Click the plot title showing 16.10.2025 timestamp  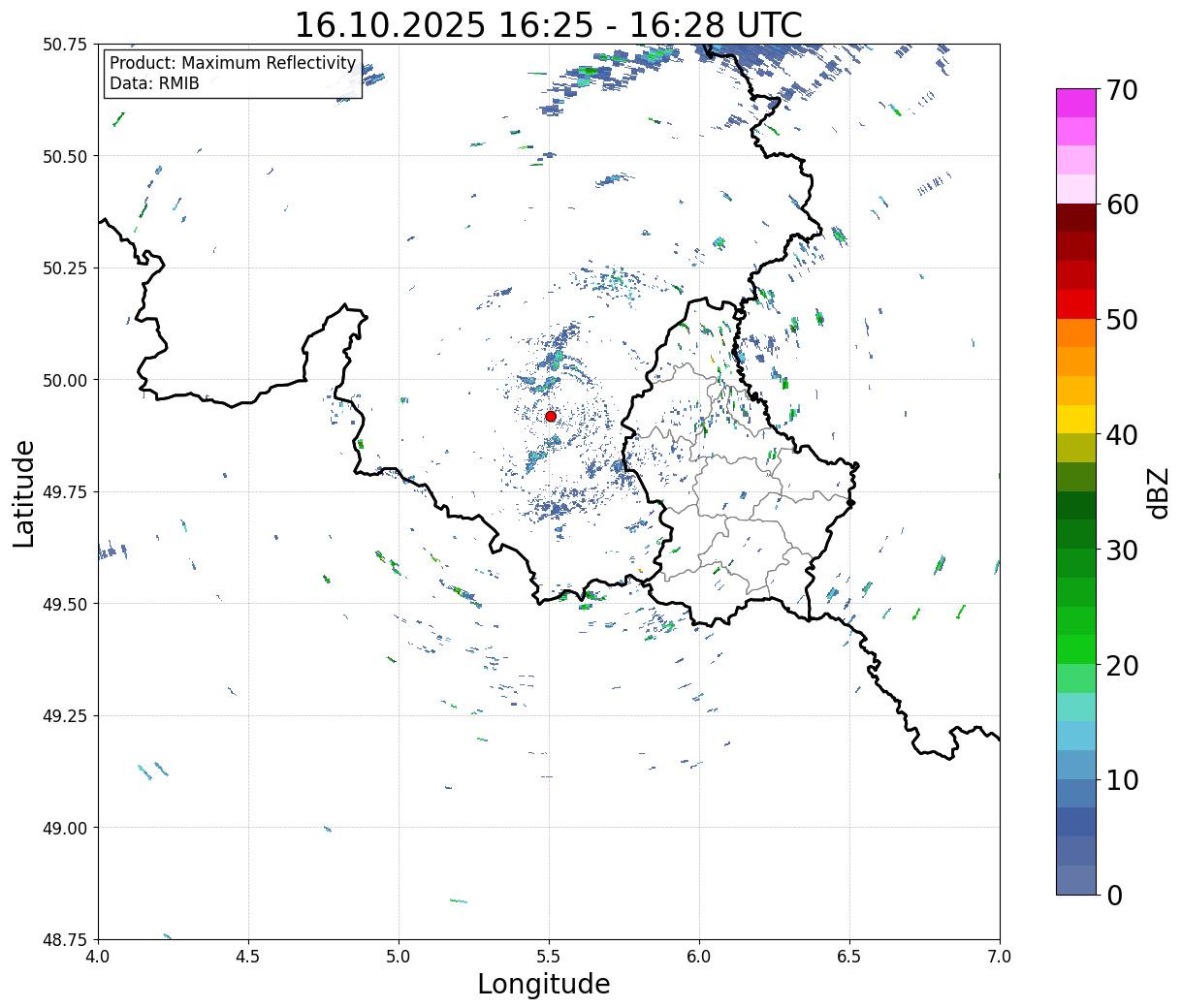(548, 24)
